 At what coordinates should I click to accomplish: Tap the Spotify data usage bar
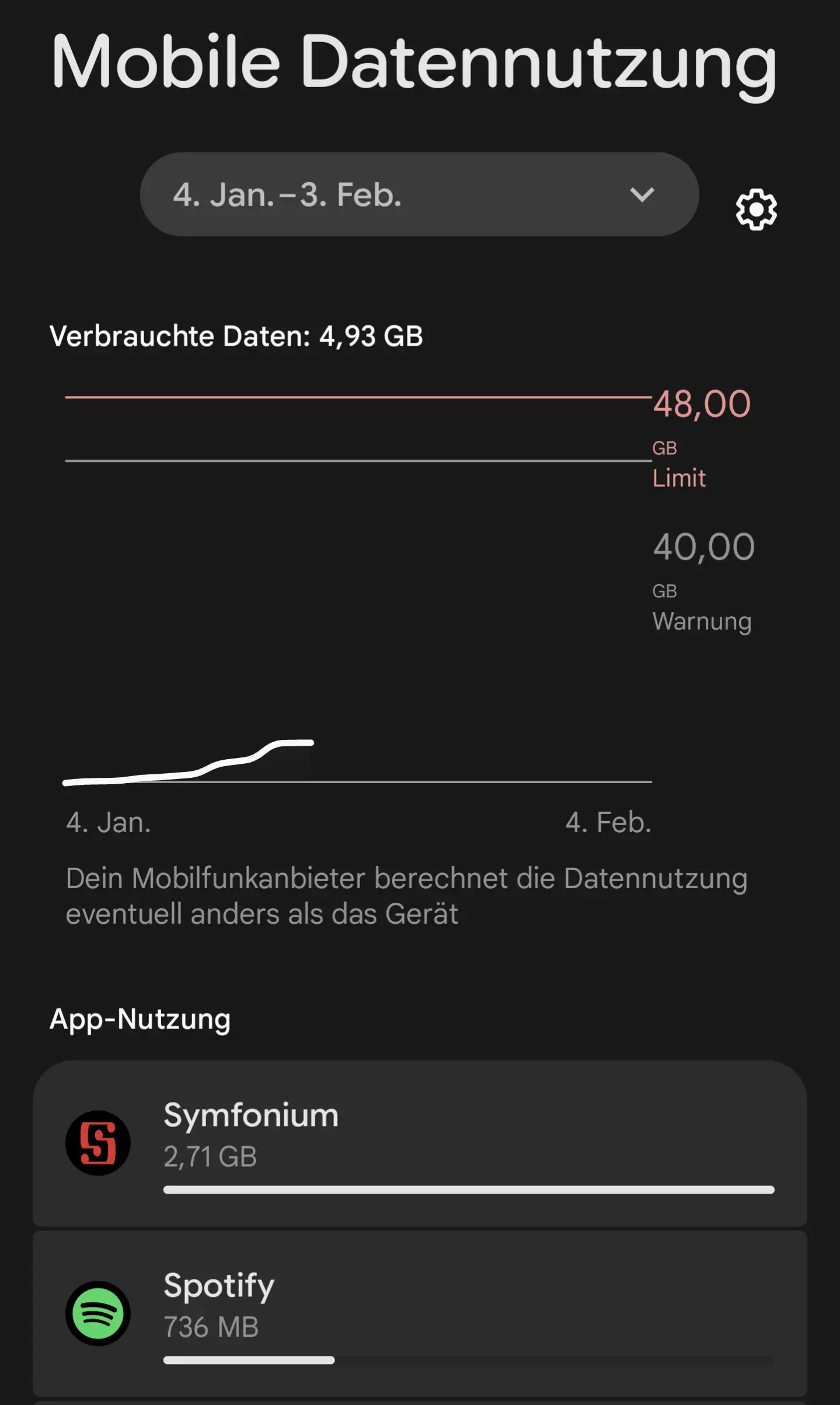click(x=249, y=1360)
